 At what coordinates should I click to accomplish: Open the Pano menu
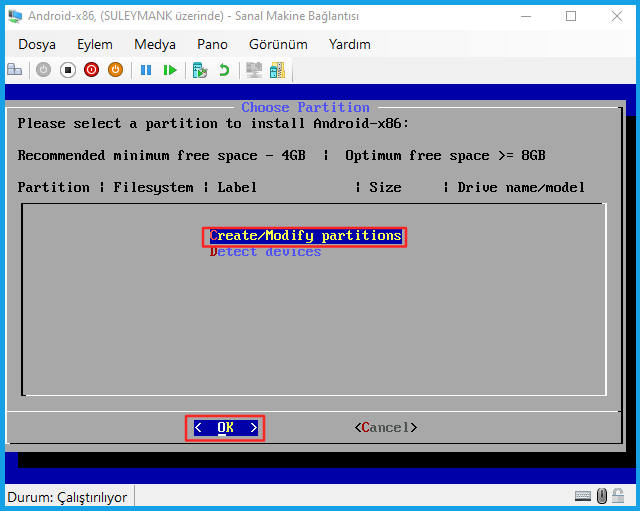pos(212,44)
